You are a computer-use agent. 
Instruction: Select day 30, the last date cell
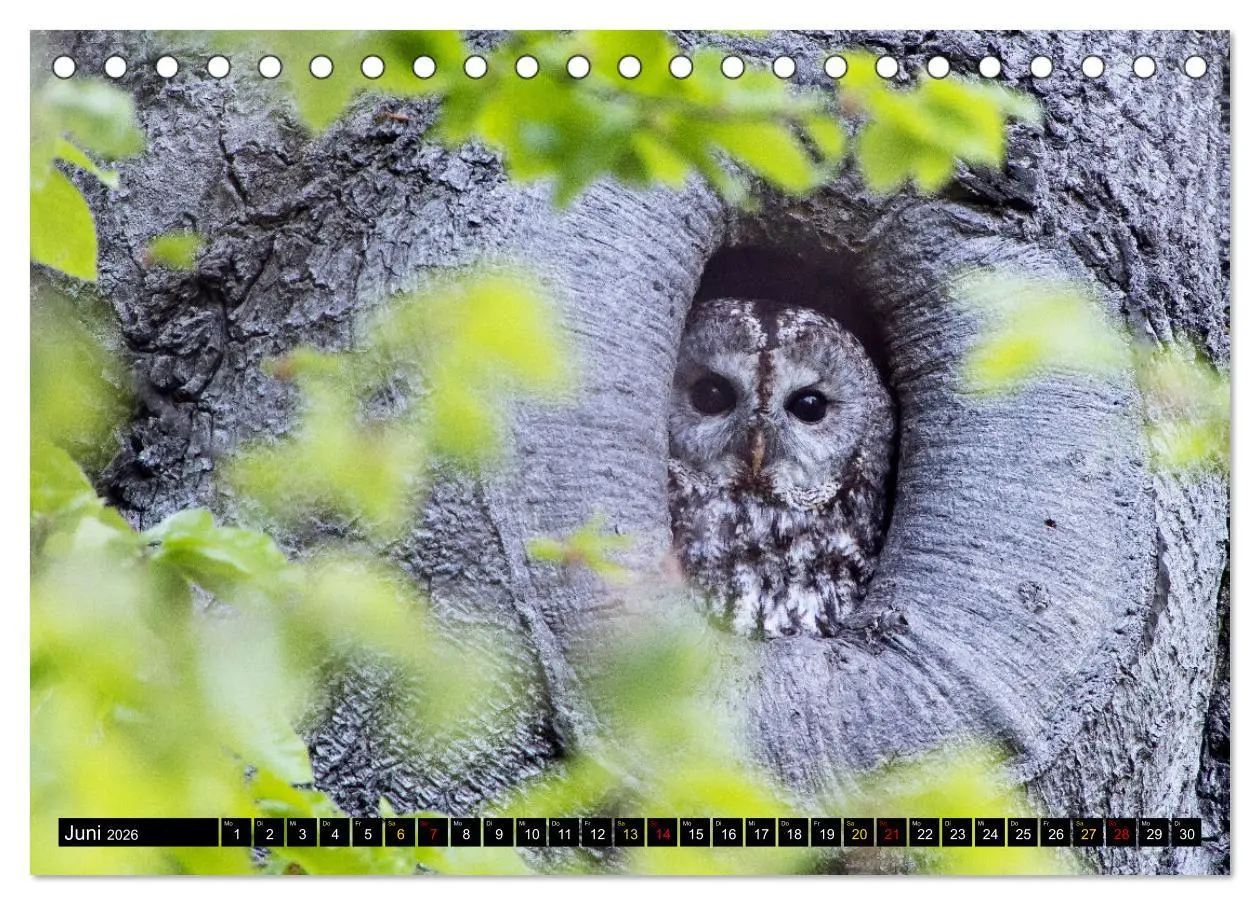coord(1187,833)
